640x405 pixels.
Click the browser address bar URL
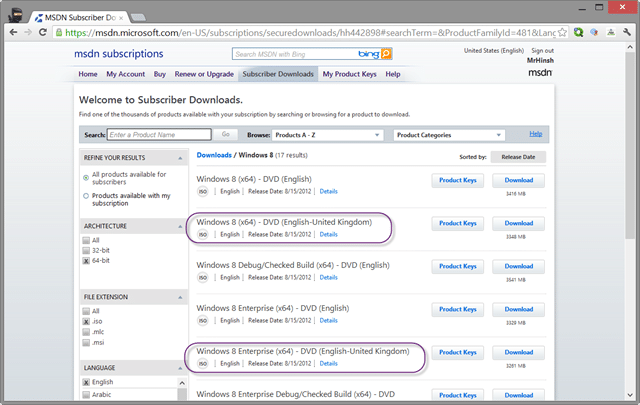click(310, 33)
